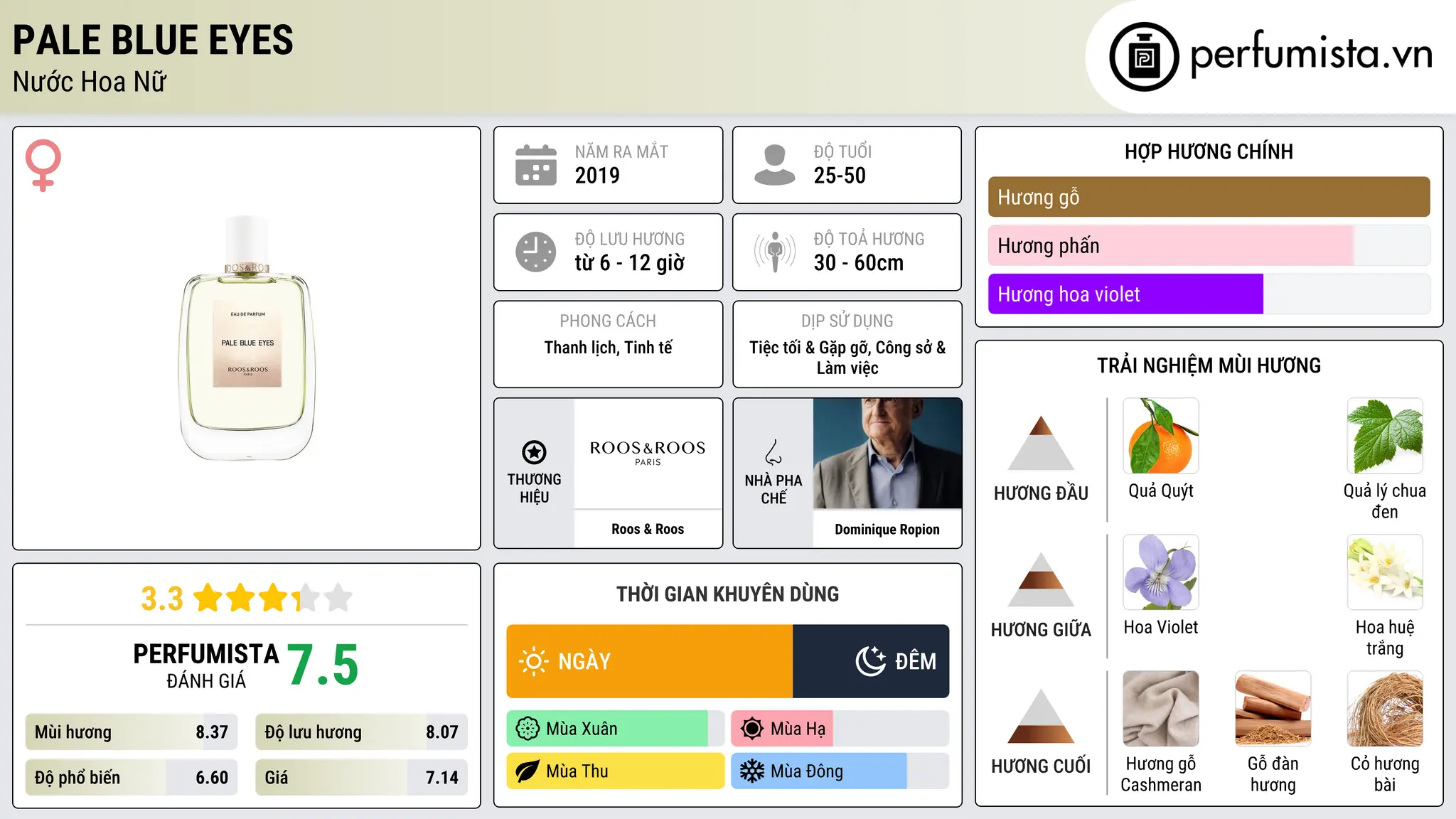Open the Roos & Roos Paris logo image
The image size is (1456, 819).
point(648,453)
